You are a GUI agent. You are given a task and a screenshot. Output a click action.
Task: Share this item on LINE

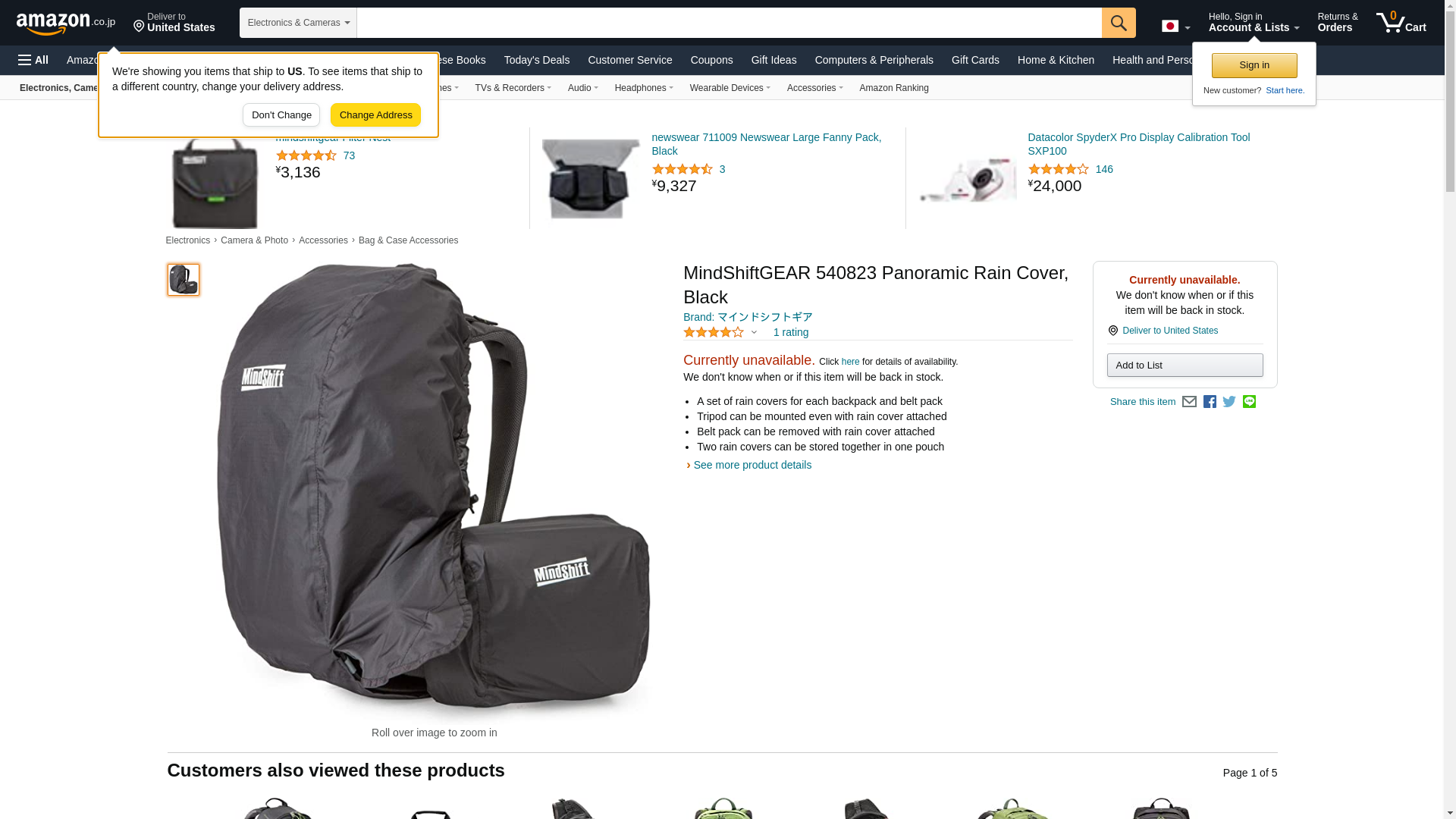point(1248,402)
